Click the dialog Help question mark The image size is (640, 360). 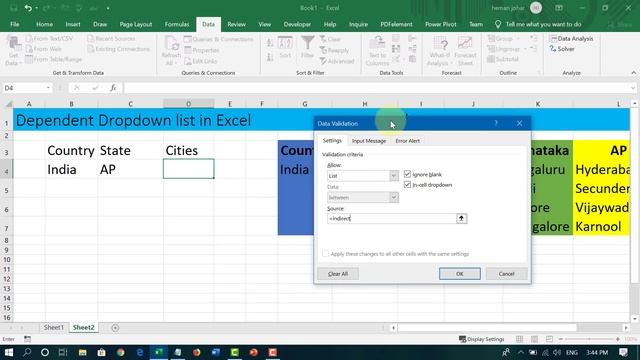coord(496,123)
